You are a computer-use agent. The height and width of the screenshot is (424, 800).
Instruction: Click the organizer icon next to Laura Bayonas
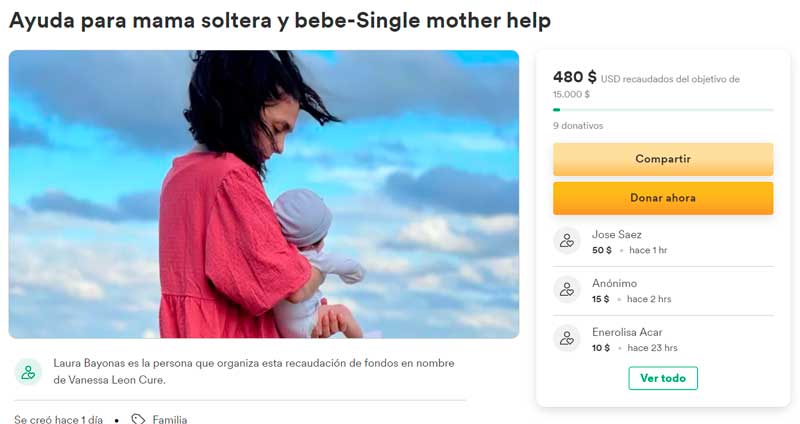(28, 372)
